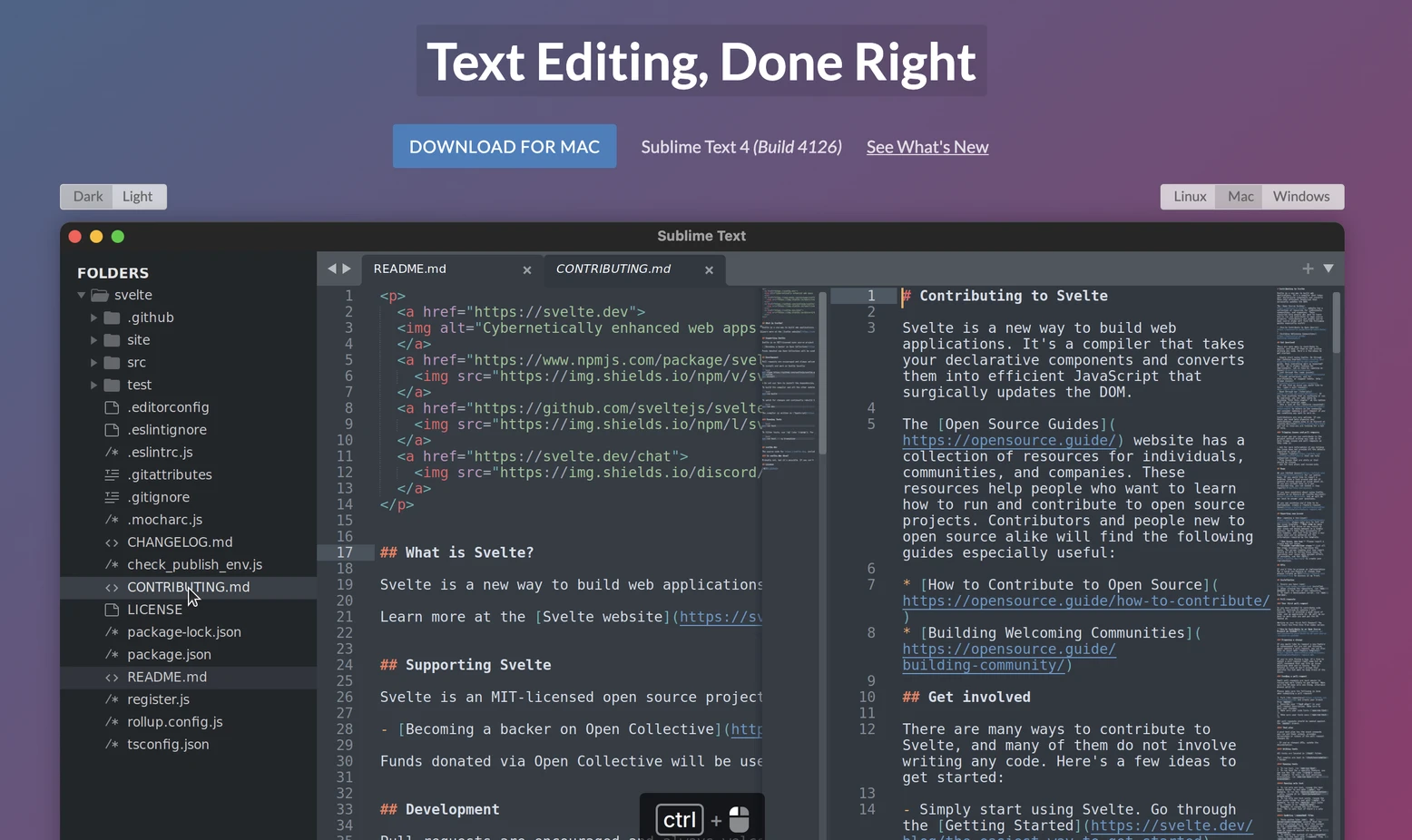Click the 'Development' heading in README
Image resolution: width=1412 pixels, height=840 pixels.
pyautogui.click(x=440, y=810)
